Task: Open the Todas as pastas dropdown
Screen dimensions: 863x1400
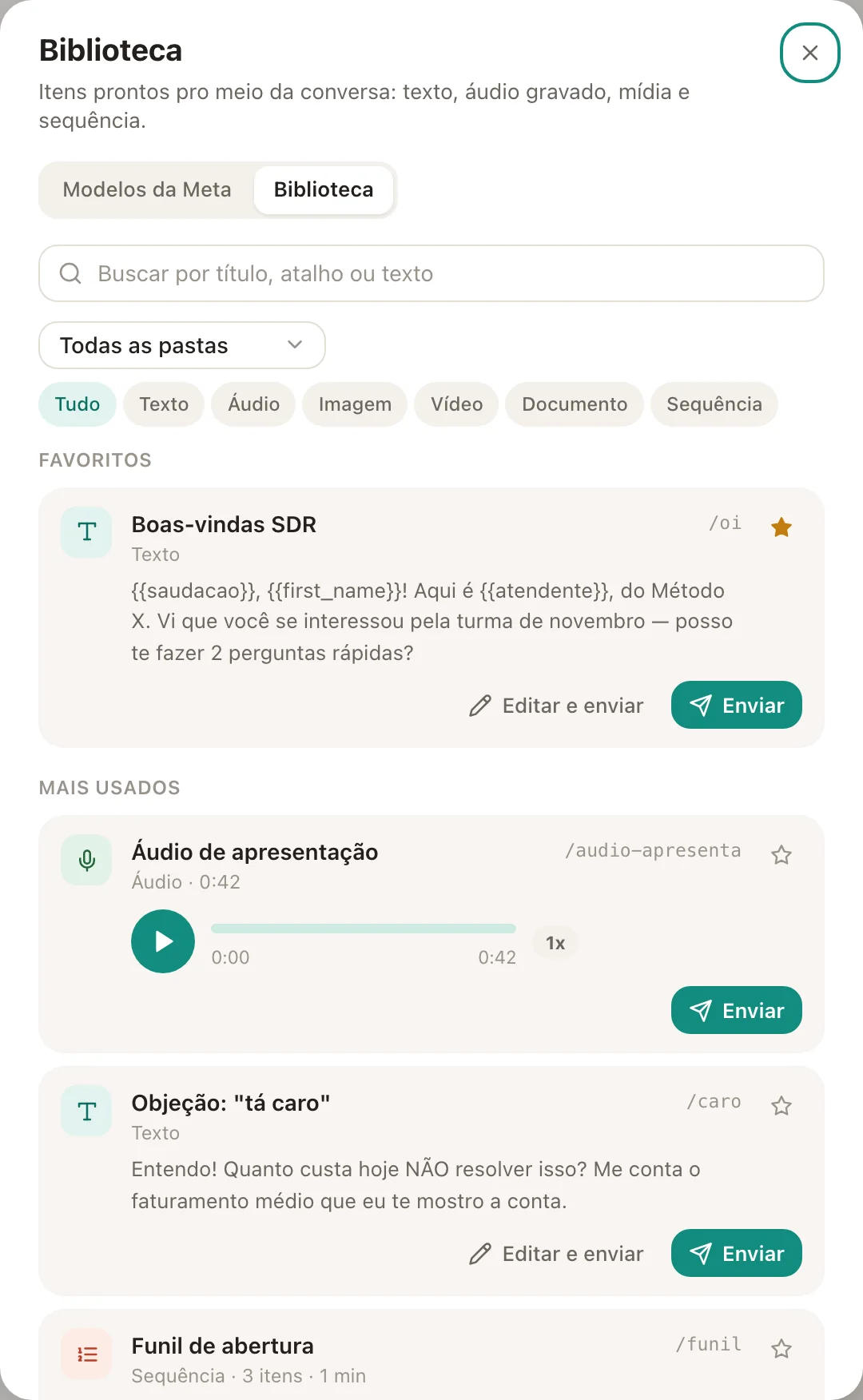Action: tap(182, 345)
